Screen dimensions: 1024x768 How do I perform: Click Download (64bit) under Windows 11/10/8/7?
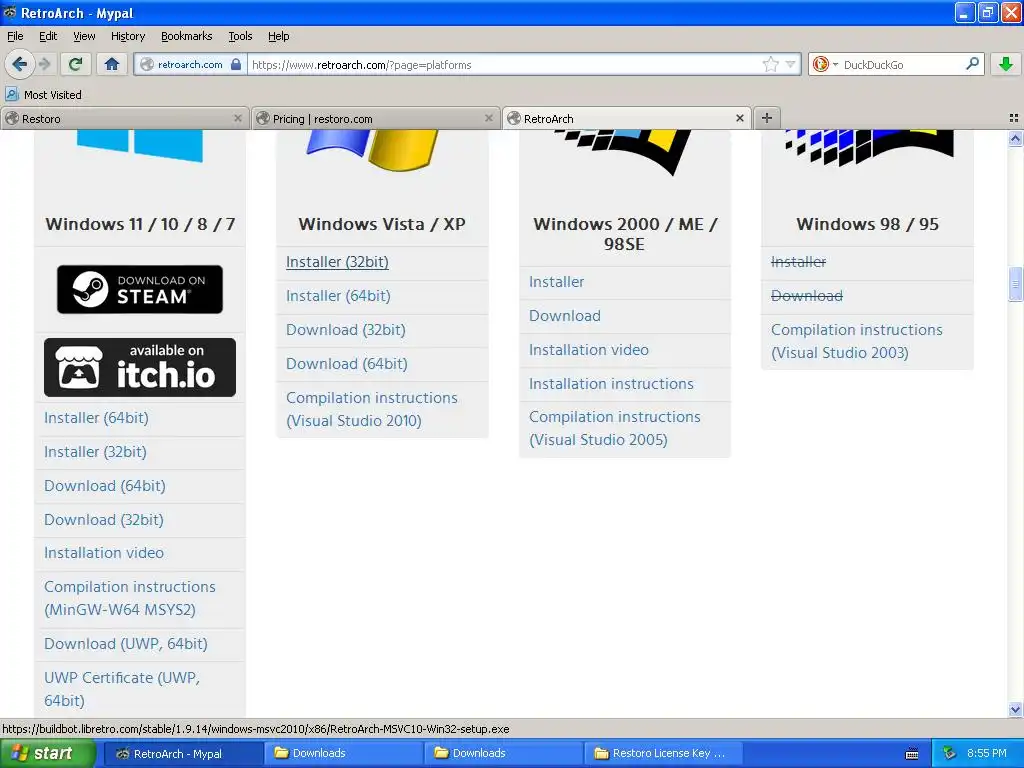coord(104,485)
